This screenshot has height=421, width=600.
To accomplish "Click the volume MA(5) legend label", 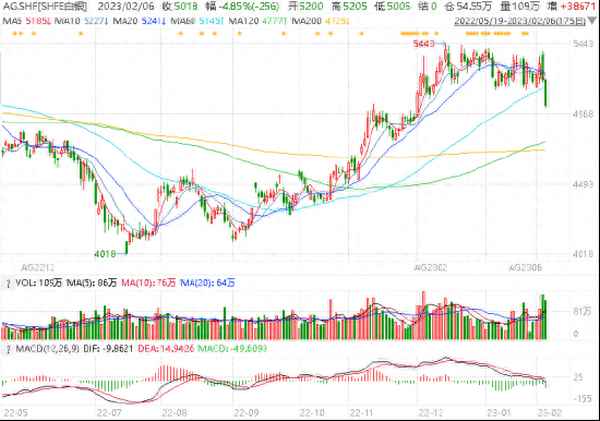I will 87,280.
